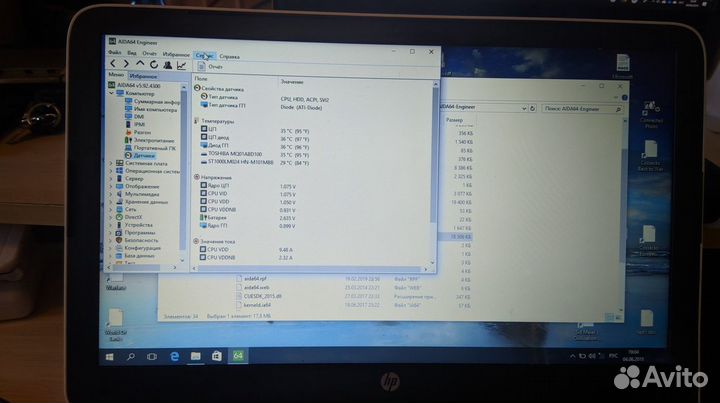This screenshot has height=403, width=720.
Task: Select the Безопасность shield icon
Action: (119, 240)
